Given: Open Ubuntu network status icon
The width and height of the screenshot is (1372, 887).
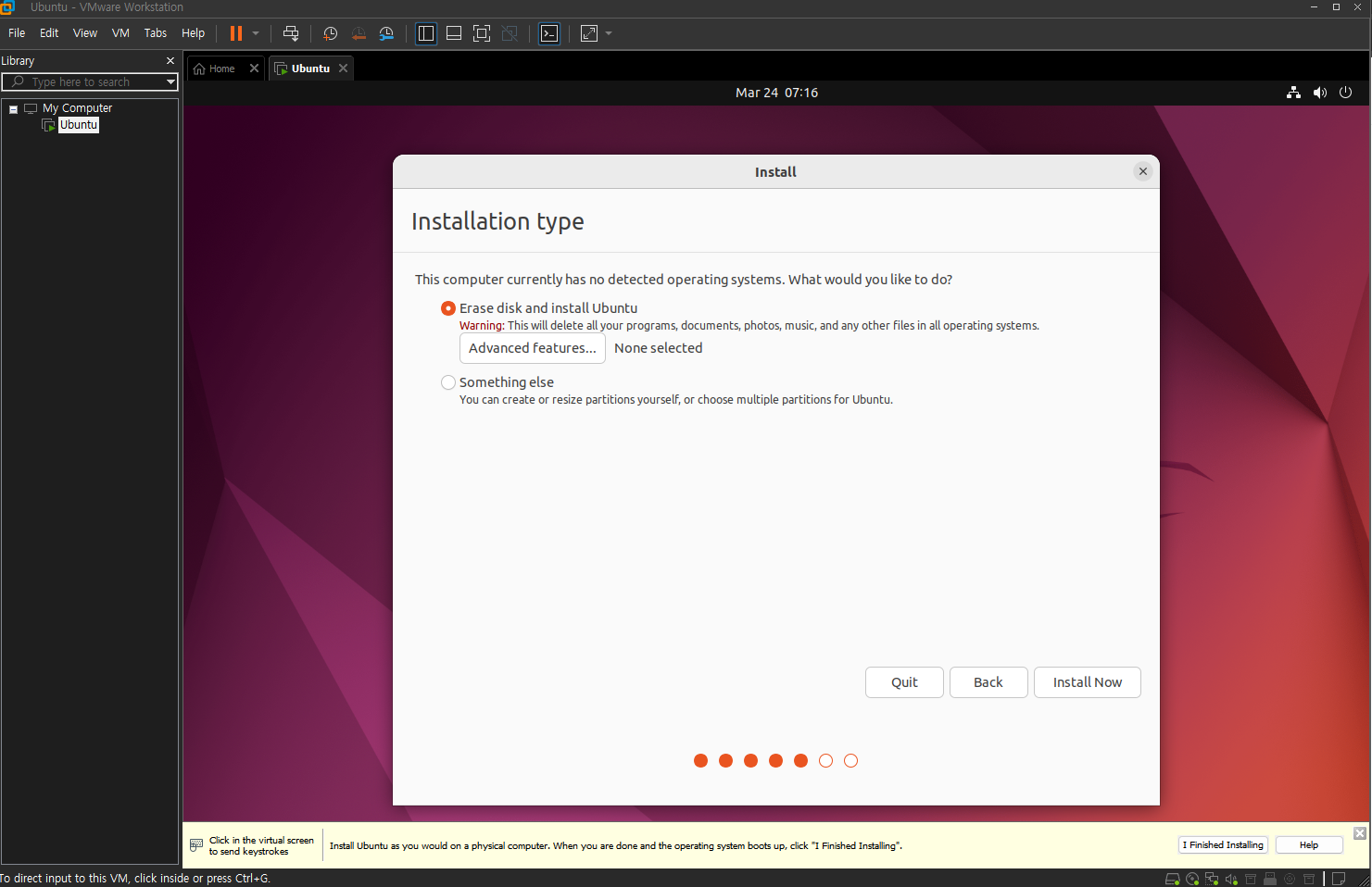Looking at the screenshot, I should click(x=1293, y=93).
